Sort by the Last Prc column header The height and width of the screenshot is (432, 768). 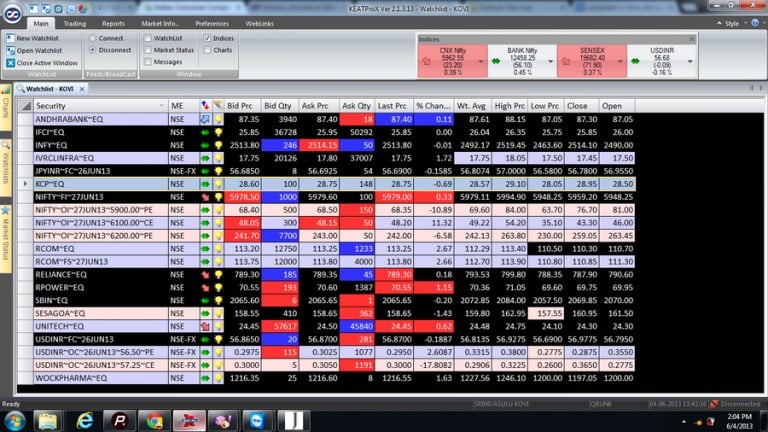tap(393, 105)
